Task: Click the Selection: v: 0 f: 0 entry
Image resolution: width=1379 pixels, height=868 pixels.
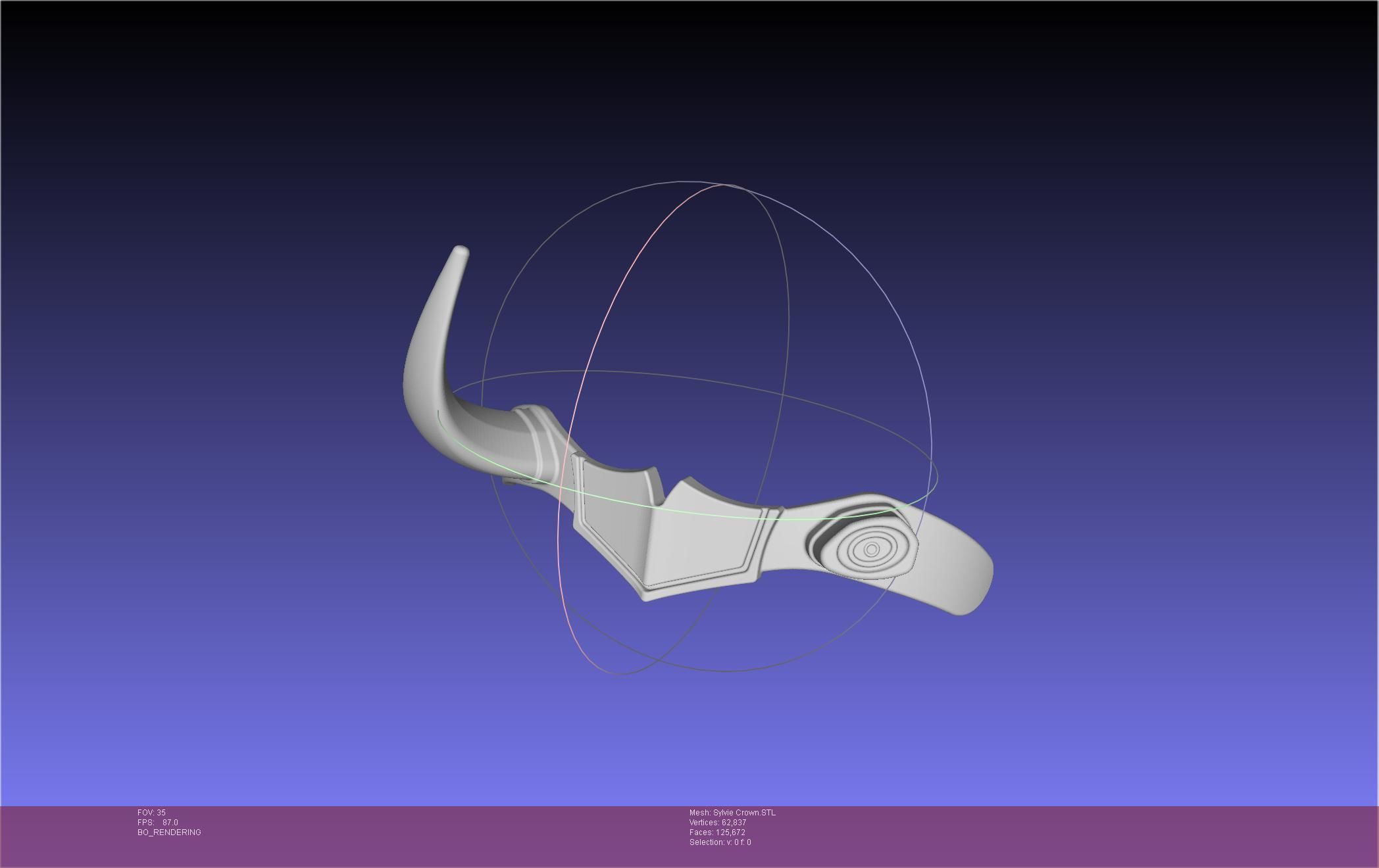Action: click(x=720, y=842)
